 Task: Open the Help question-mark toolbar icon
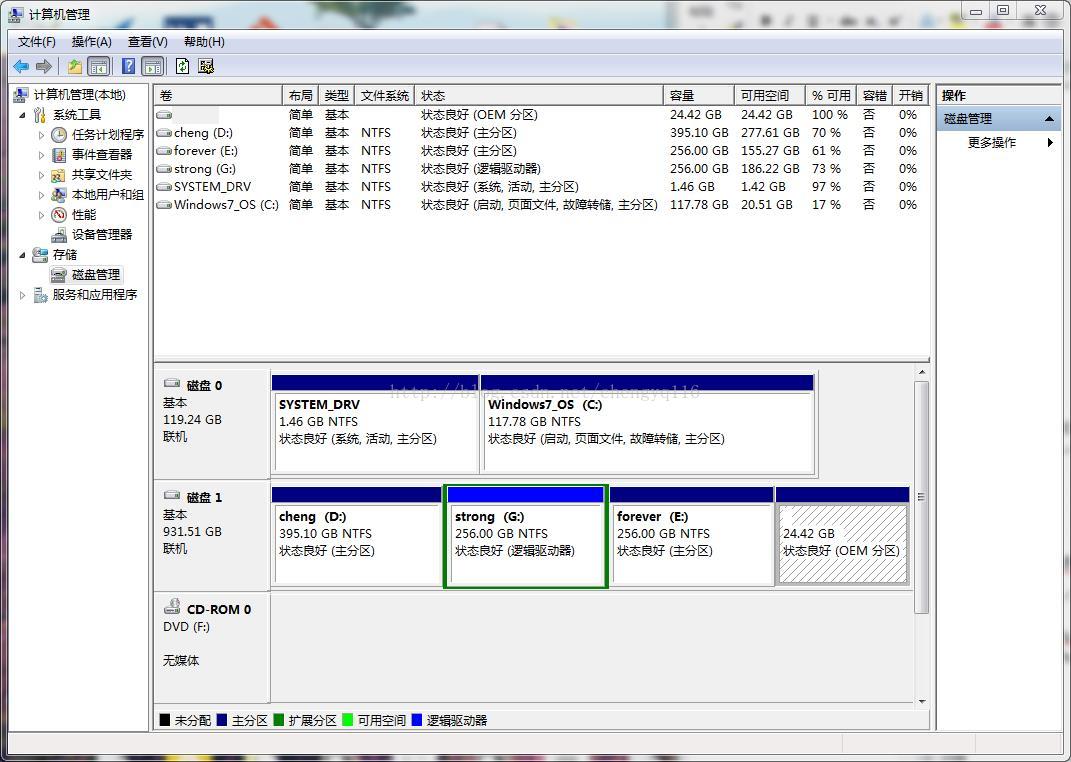(128, 66)
